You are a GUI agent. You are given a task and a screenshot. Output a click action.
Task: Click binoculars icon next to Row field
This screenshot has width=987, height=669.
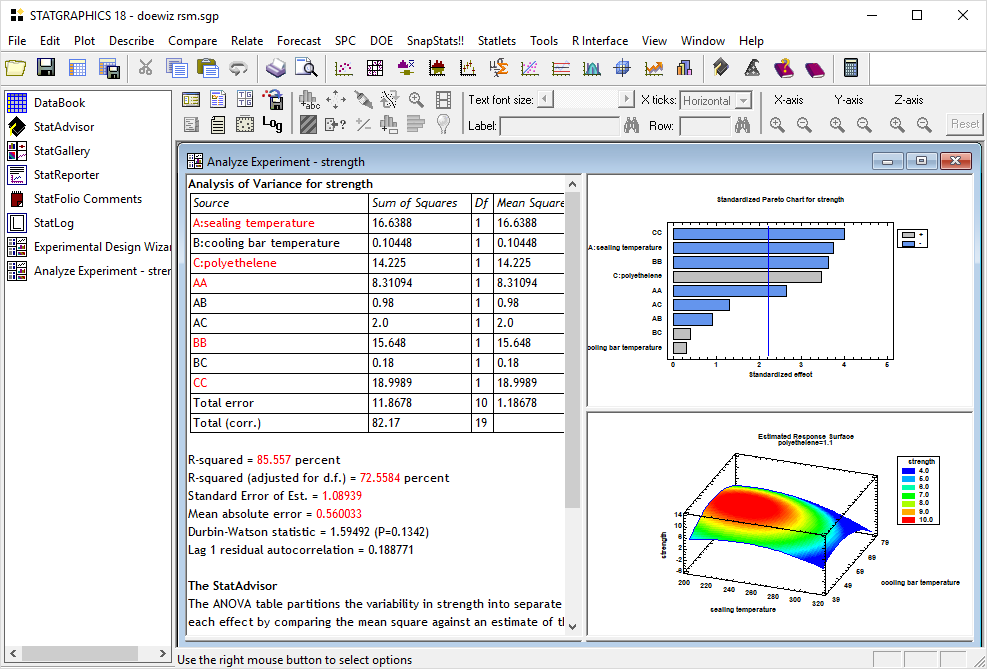pyautogui.click(x=743, y=125)
